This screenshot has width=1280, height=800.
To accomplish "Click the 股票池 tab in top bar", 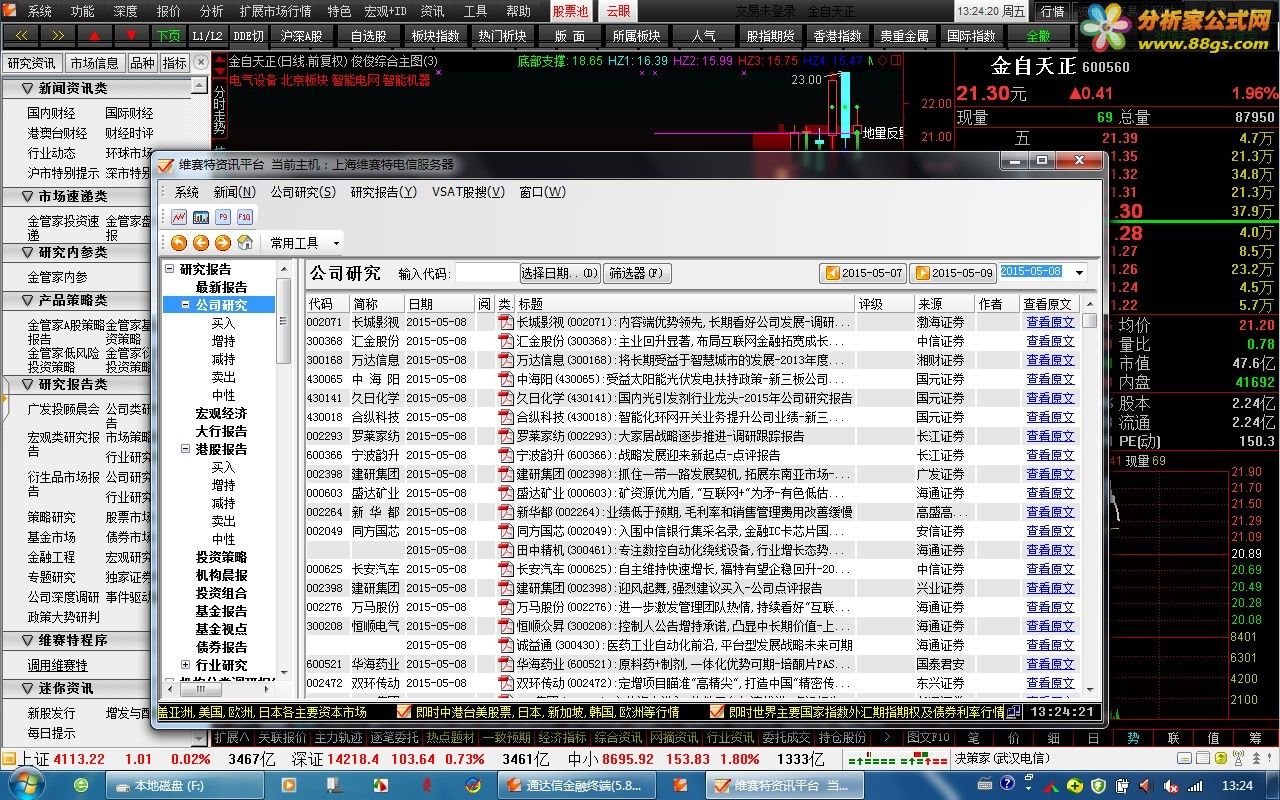I will tap(570, 11).
